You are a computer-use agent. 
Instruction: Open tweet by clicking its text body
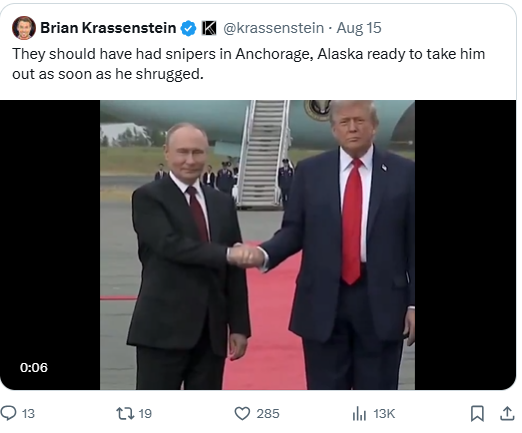[248, 64]
